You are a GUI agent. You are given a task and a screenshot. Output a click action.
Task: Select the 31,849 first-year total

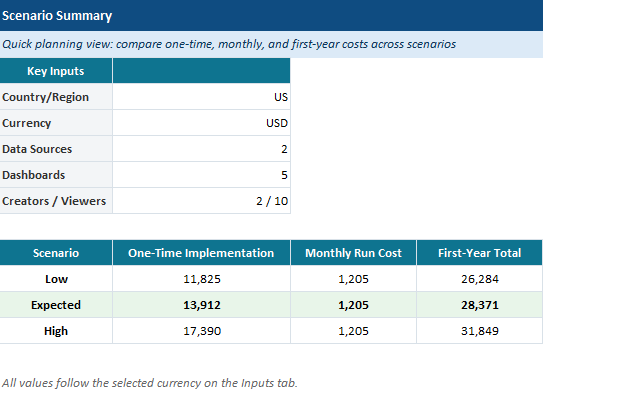click(x=479, y=331)
